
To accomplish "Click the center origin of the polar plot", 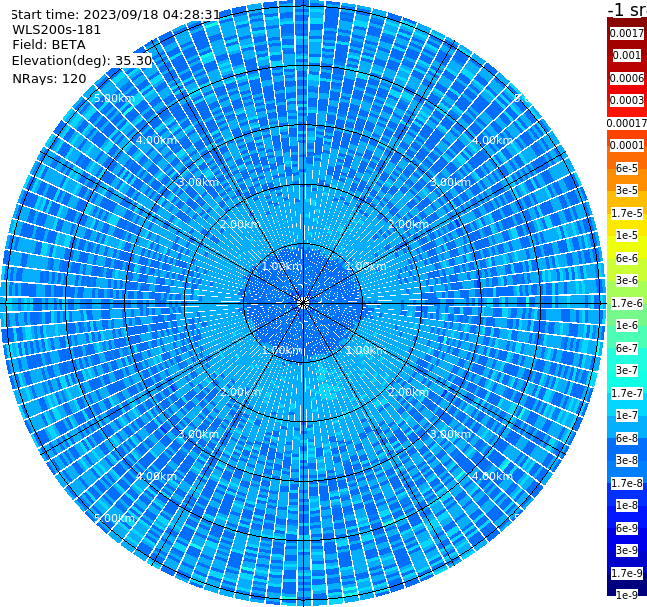I will pos(303,303).
